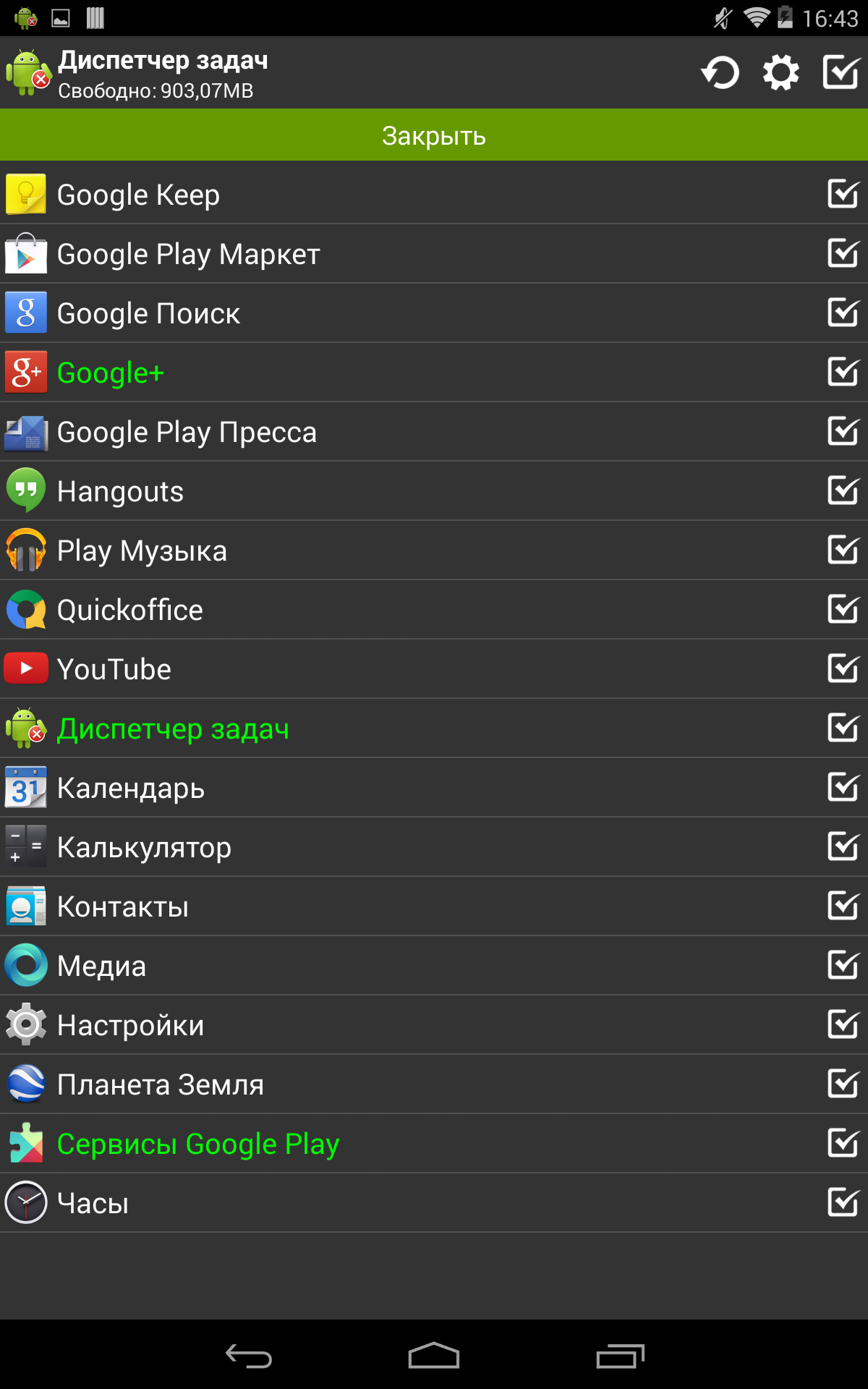Tap the Диспетчер задач header app icon
868x1389 pixels.
coord(27,72)
